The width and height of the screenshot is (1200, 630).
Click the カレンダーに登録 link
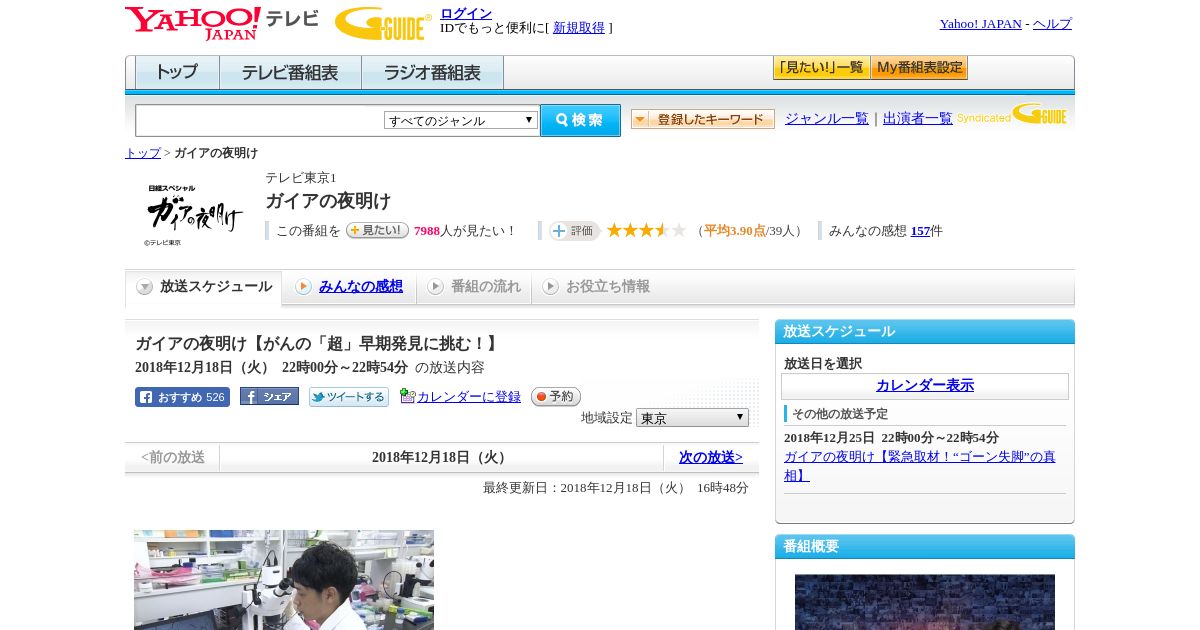click(x=469, y=397)
